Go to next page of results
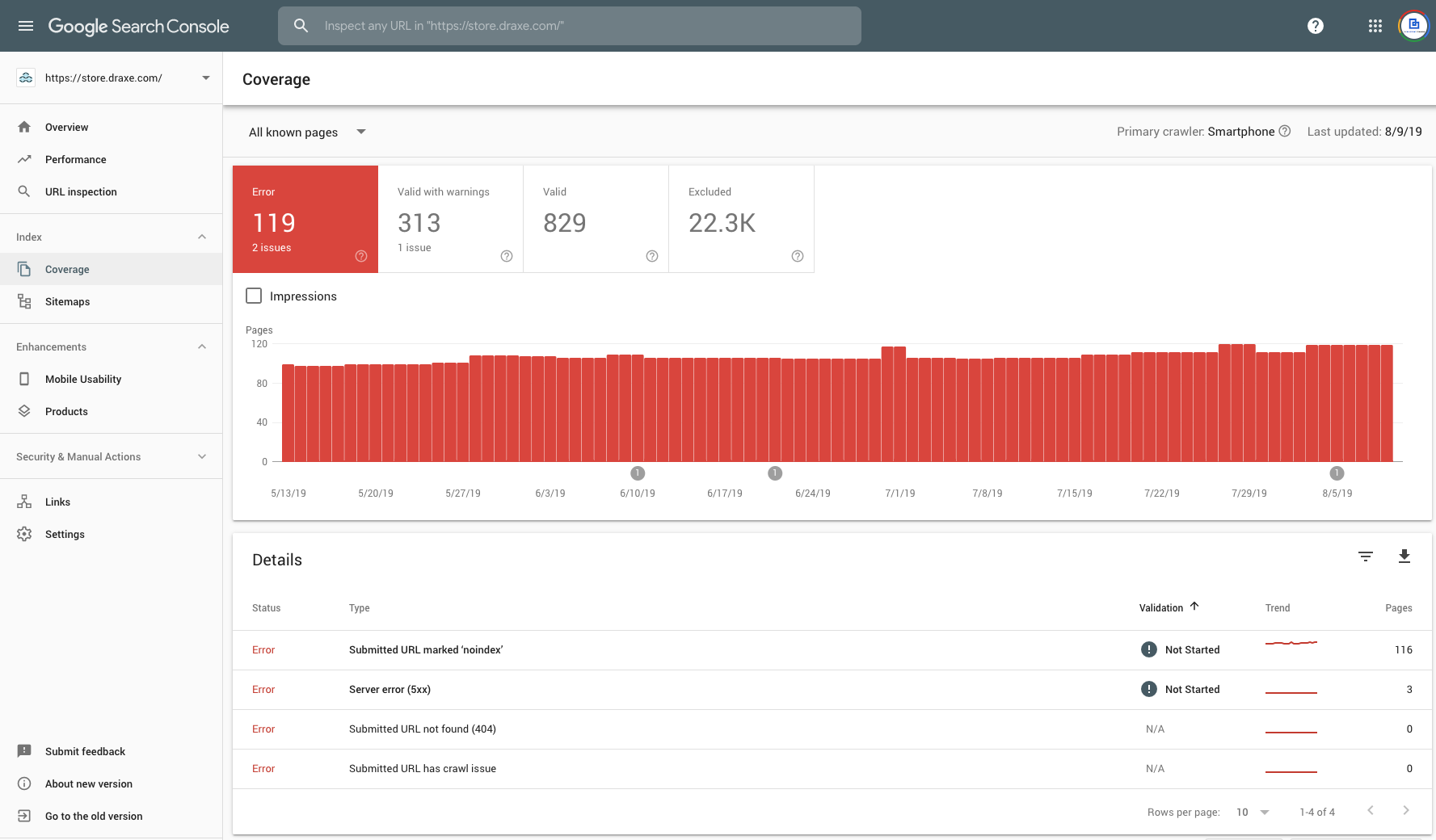Screen dimensions: 1436x840 pyautogui.click(x=1405, y=811)
